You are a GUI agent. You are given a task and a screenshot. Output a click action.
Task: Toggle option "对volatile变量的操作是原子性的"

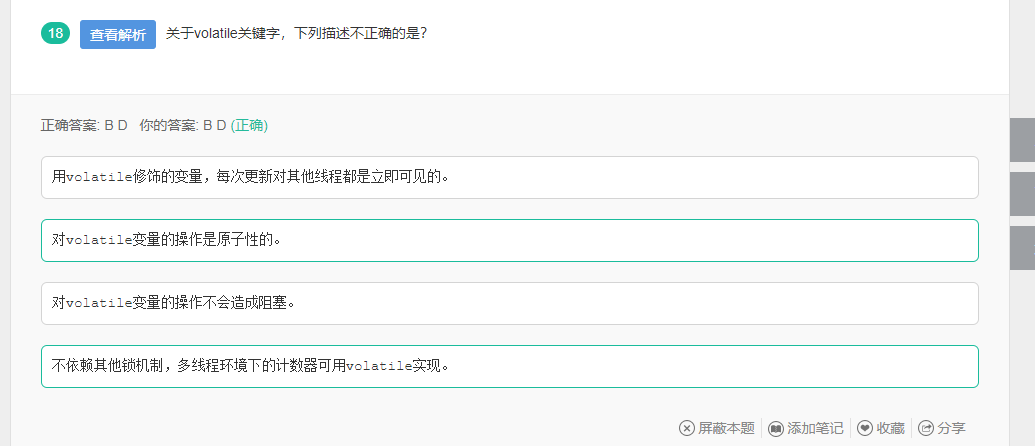(x=509, y=240)
